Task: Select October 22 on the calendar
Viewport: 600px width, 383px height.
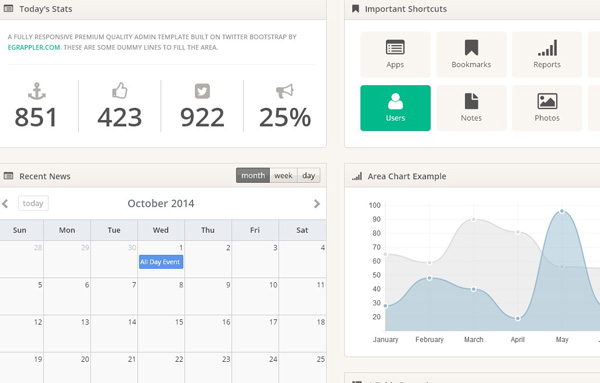Action: pyautogui.click(x=161, y=368)
